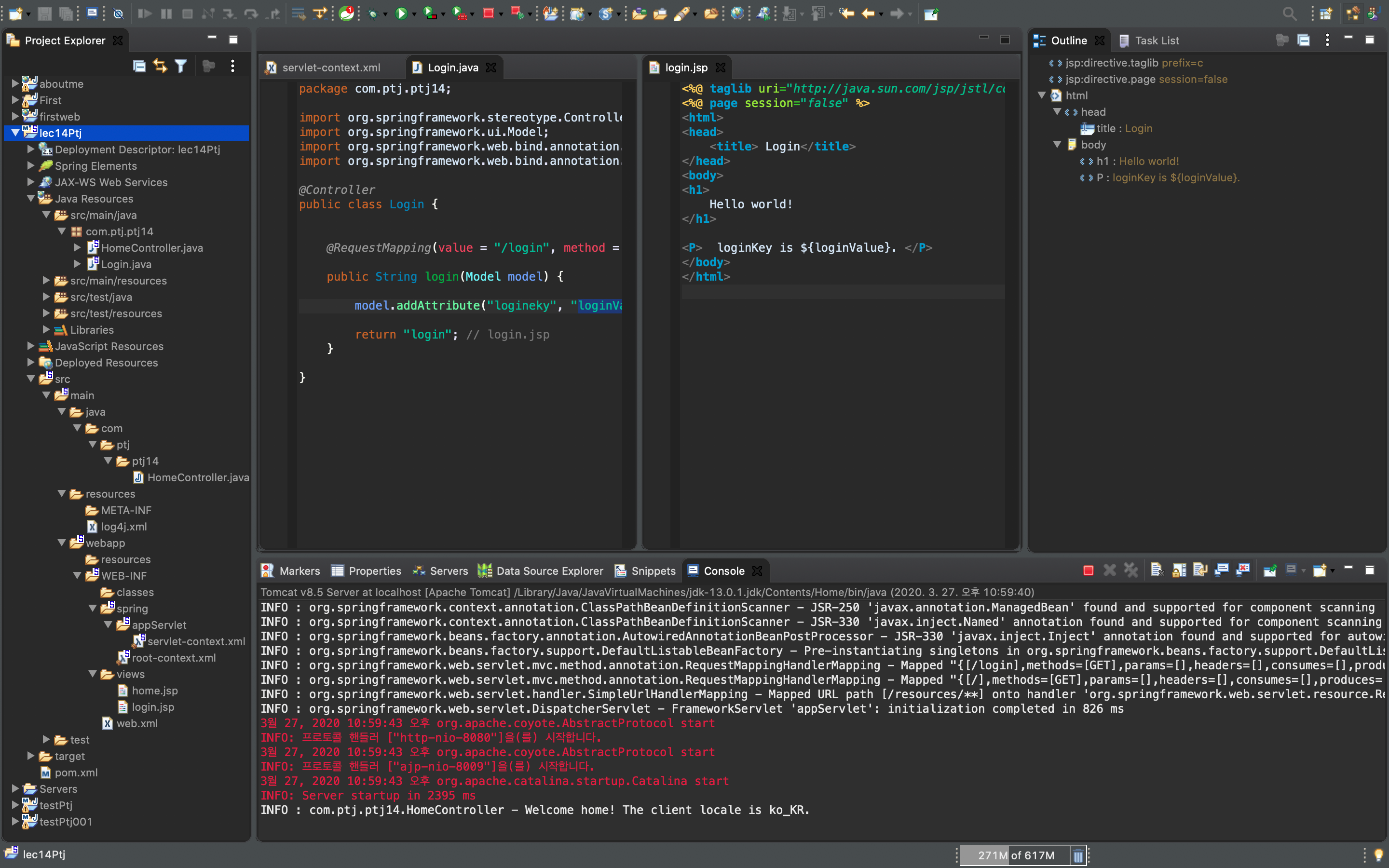Image resolution: width=1389 pixels, height=868 pixels.
Task: Click the garbage collector trash icon
Action: (x=1078, y=855)
